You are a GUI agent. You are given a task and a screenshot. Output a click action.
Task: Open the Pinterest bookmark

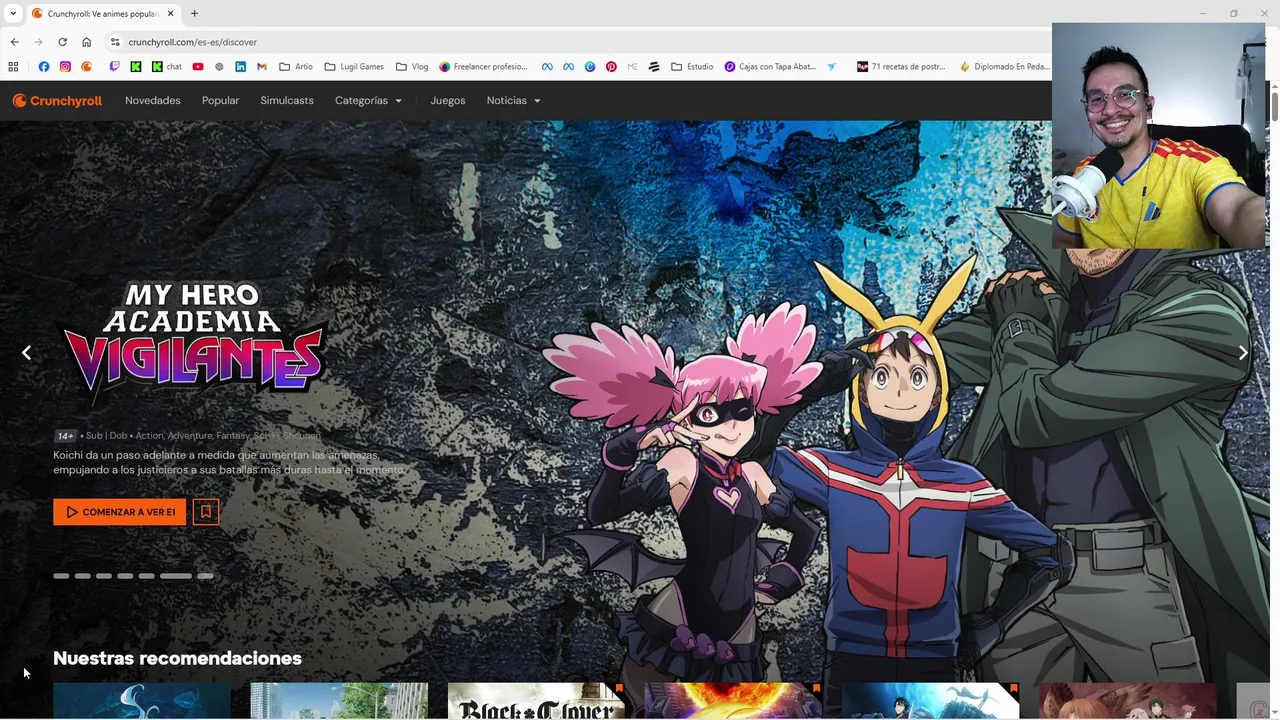(x=611, y=67)
